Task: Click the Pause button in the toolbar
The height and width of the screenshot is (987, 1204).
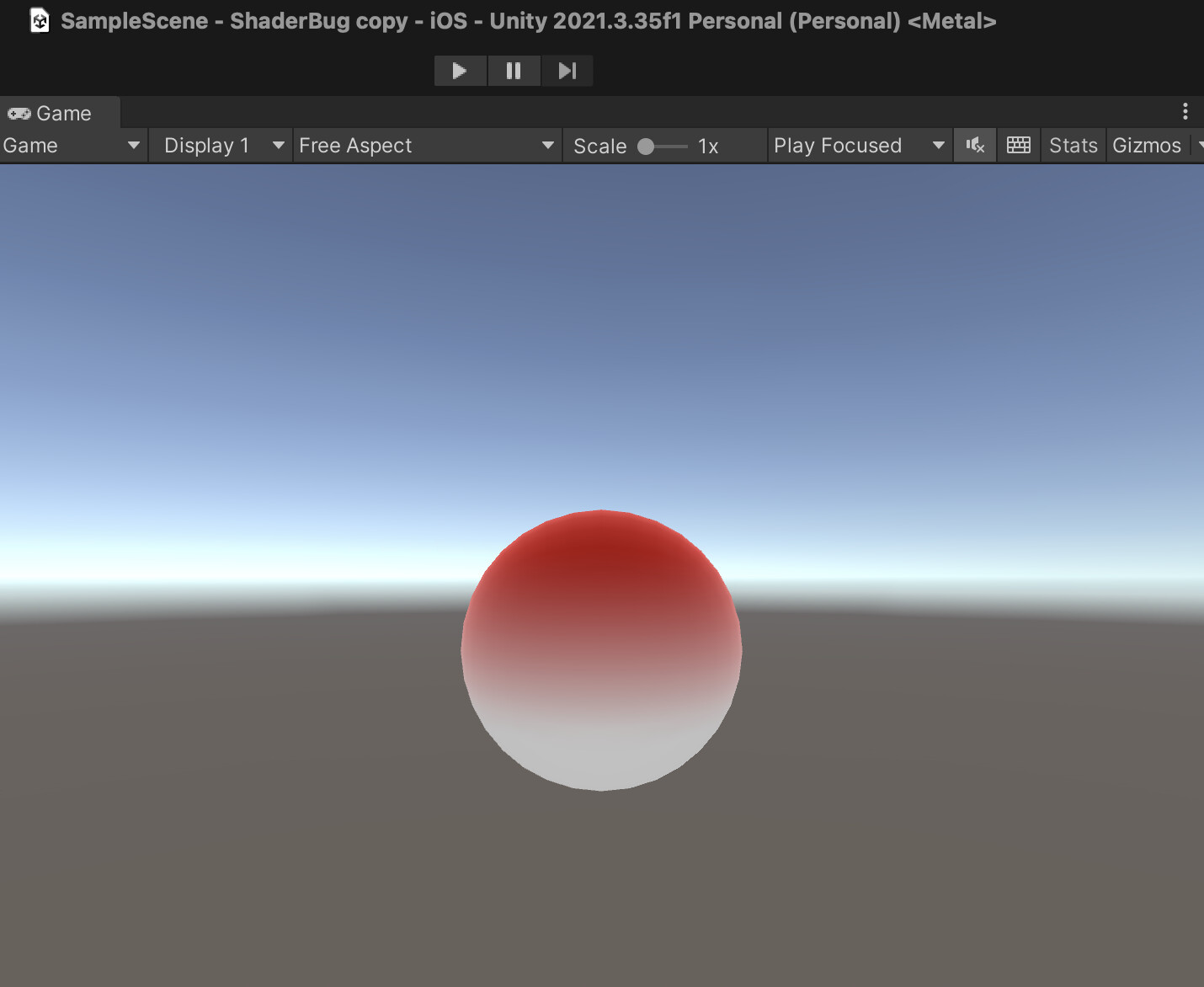Action: tap(514, 70)
